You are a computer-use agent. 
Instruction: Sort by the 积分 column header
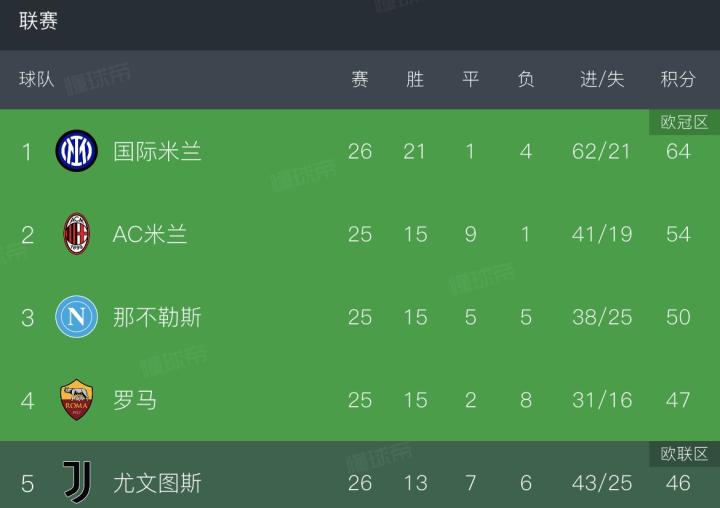pyautogui.click(x=678, y=79)
